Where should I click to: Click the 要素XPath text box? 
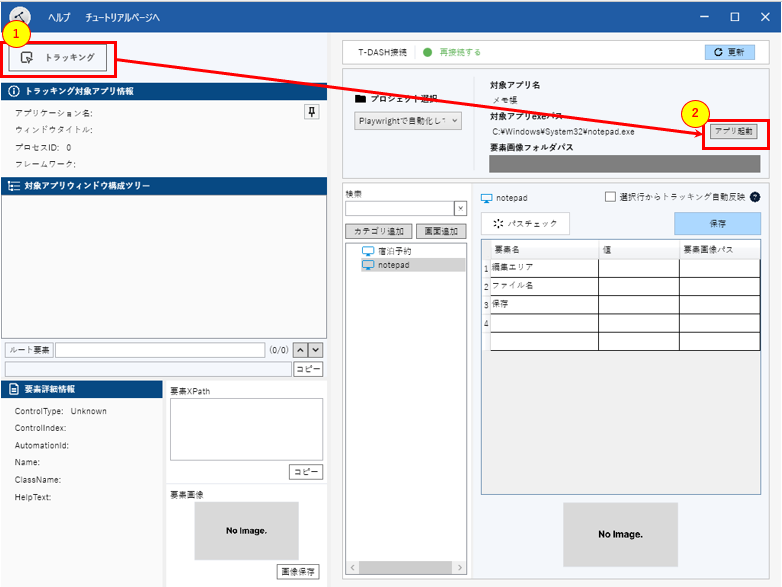(246, 429)
